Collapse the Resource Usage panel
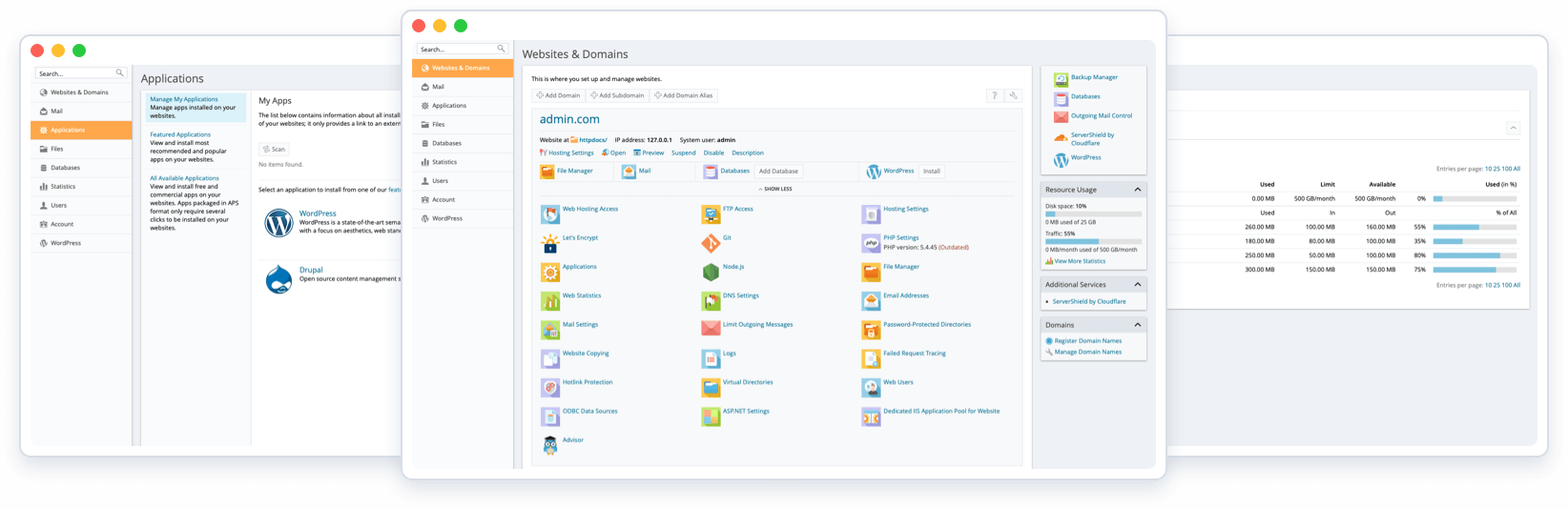1568x509 pixels. coord(1137,190)
